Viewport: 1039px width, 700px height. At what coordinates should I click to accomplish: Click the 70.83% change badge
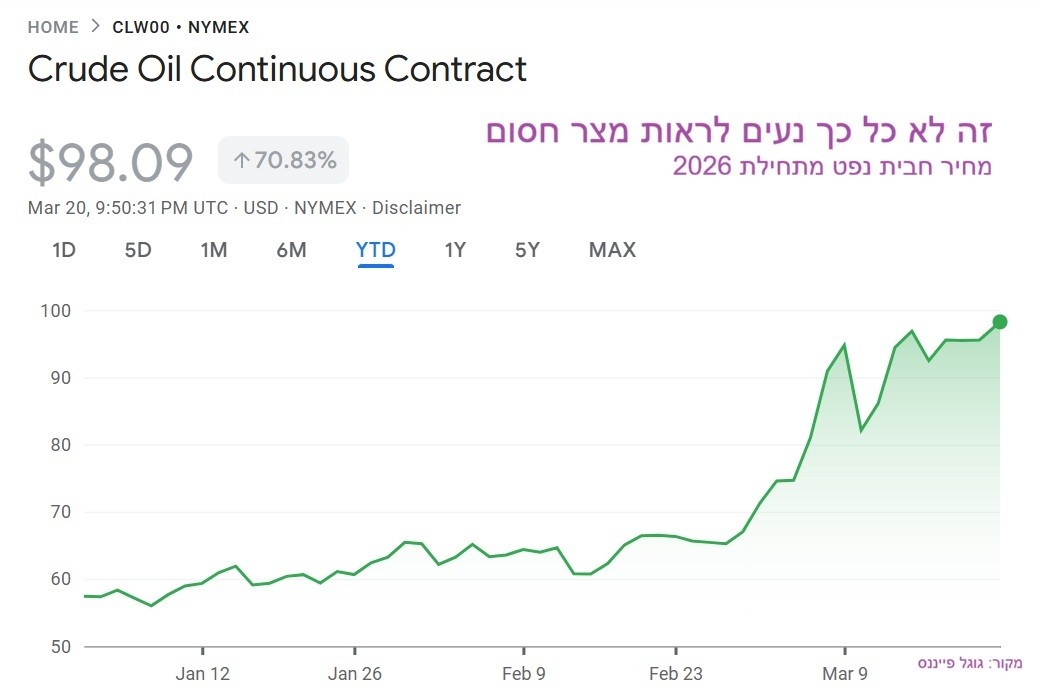(x=294, y=160)
